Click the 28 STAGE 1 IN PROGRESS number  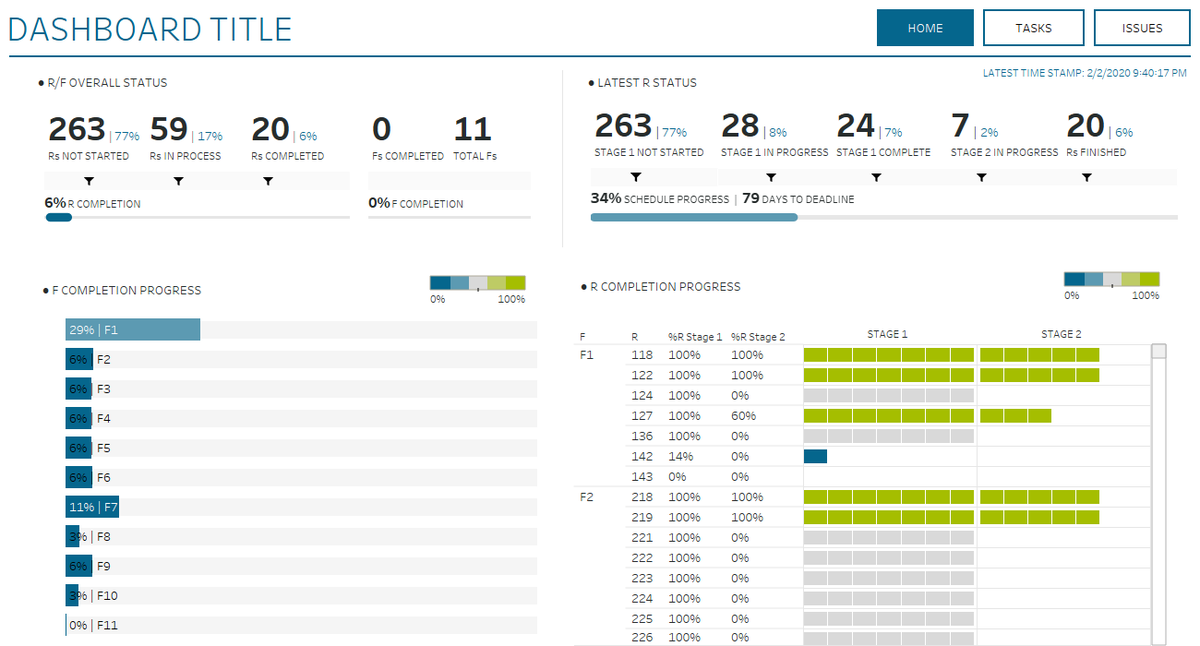click(741, 126)
